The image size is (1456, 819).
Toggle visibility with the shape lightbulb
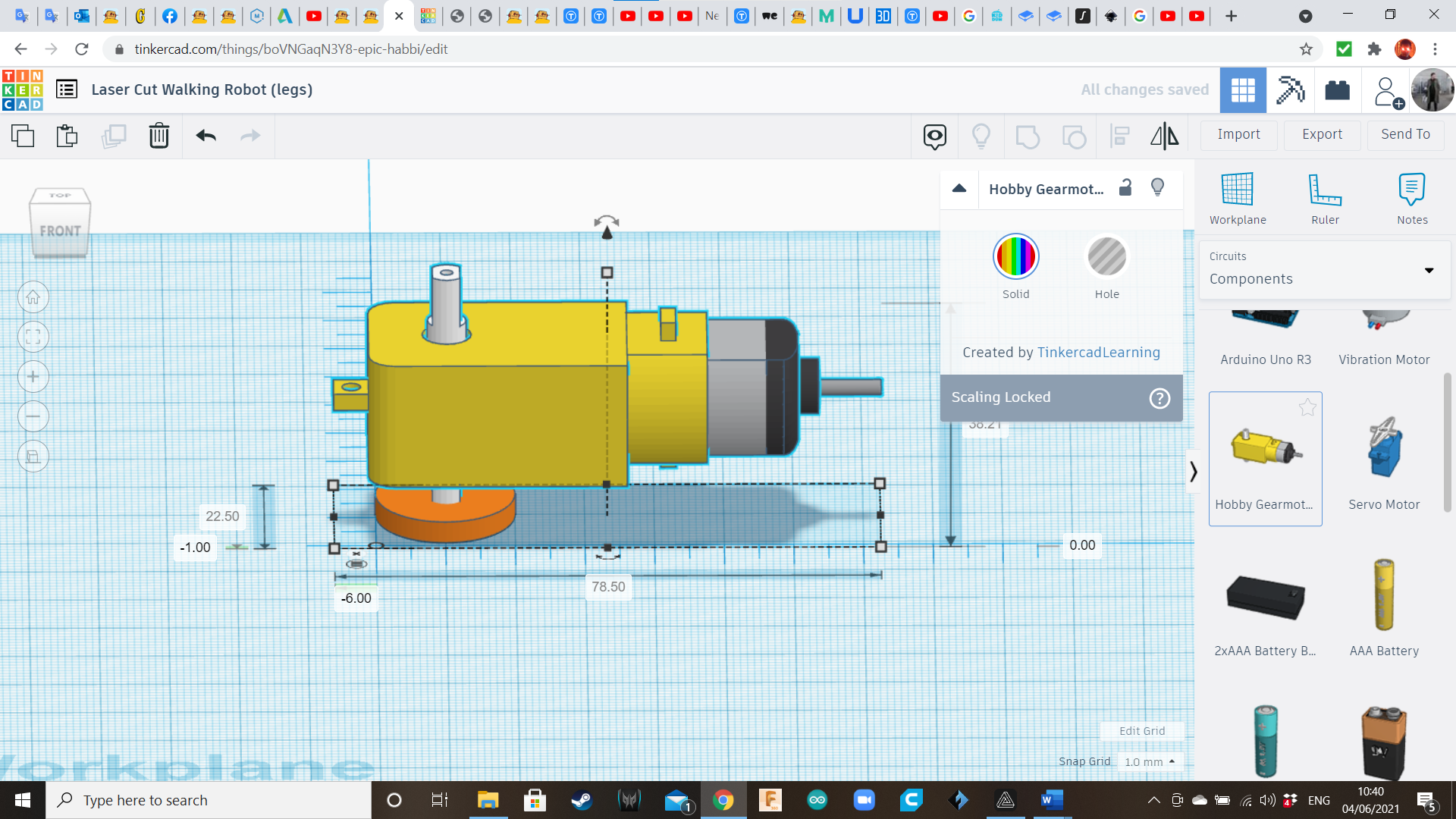pyautogui.click(x=1156, y=187)
